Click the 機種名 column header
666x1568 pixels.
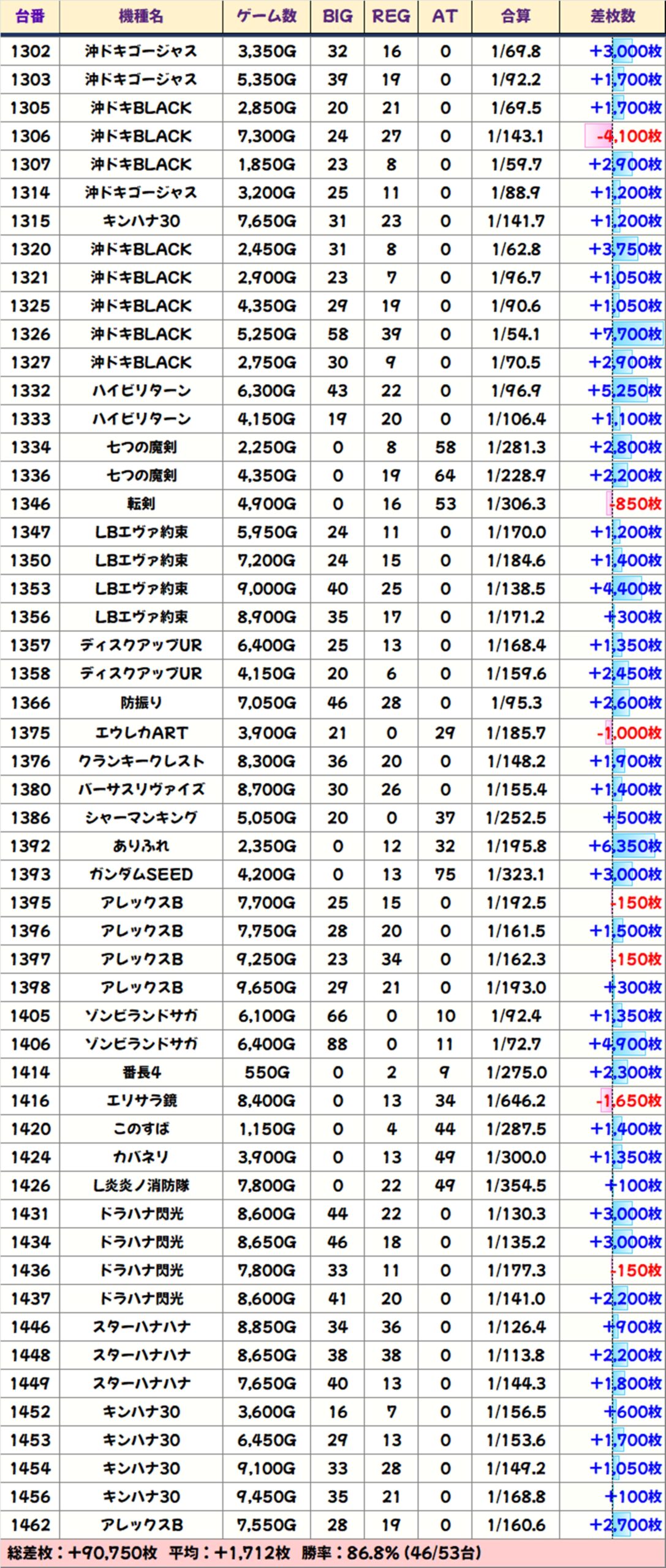[141, 17]
